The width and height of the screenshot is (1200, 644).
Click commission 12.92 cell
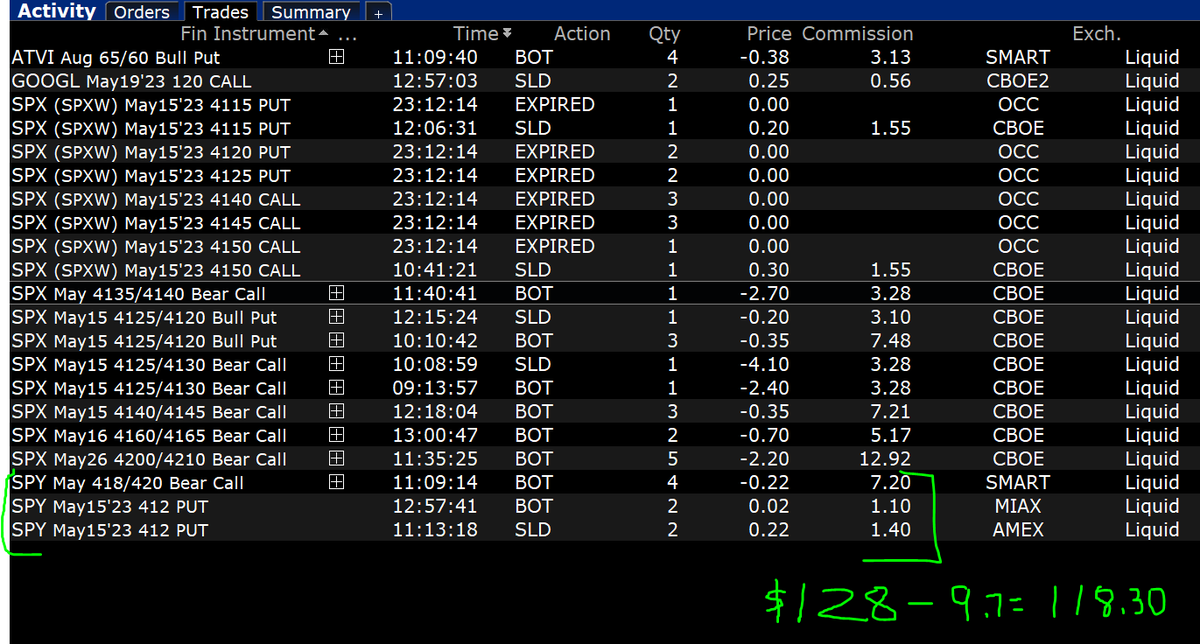pyautogui.click(x=886, y=459)
